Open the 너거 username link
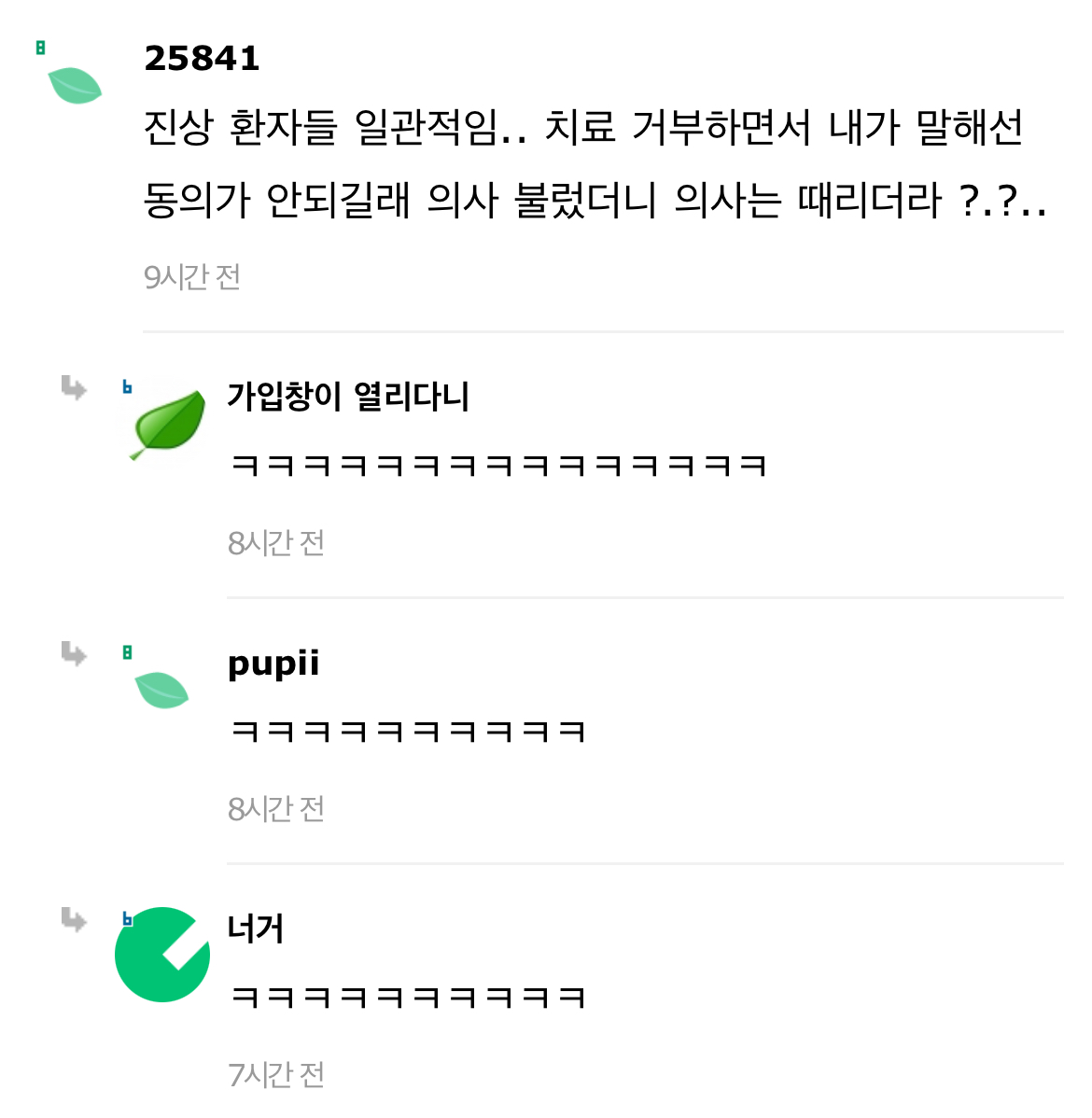The image size is (1092, 1118). pos(256,929)
